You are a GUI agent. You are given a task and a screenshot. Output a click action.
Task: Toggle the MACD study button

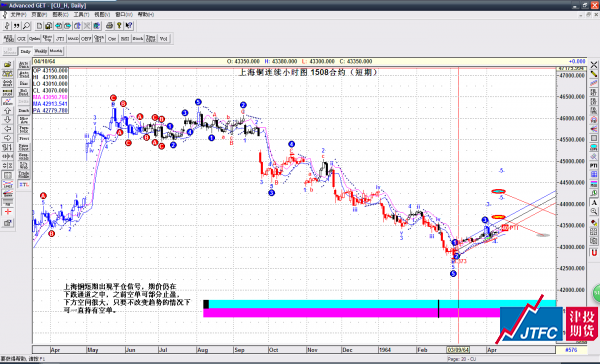tap(73, 39)
